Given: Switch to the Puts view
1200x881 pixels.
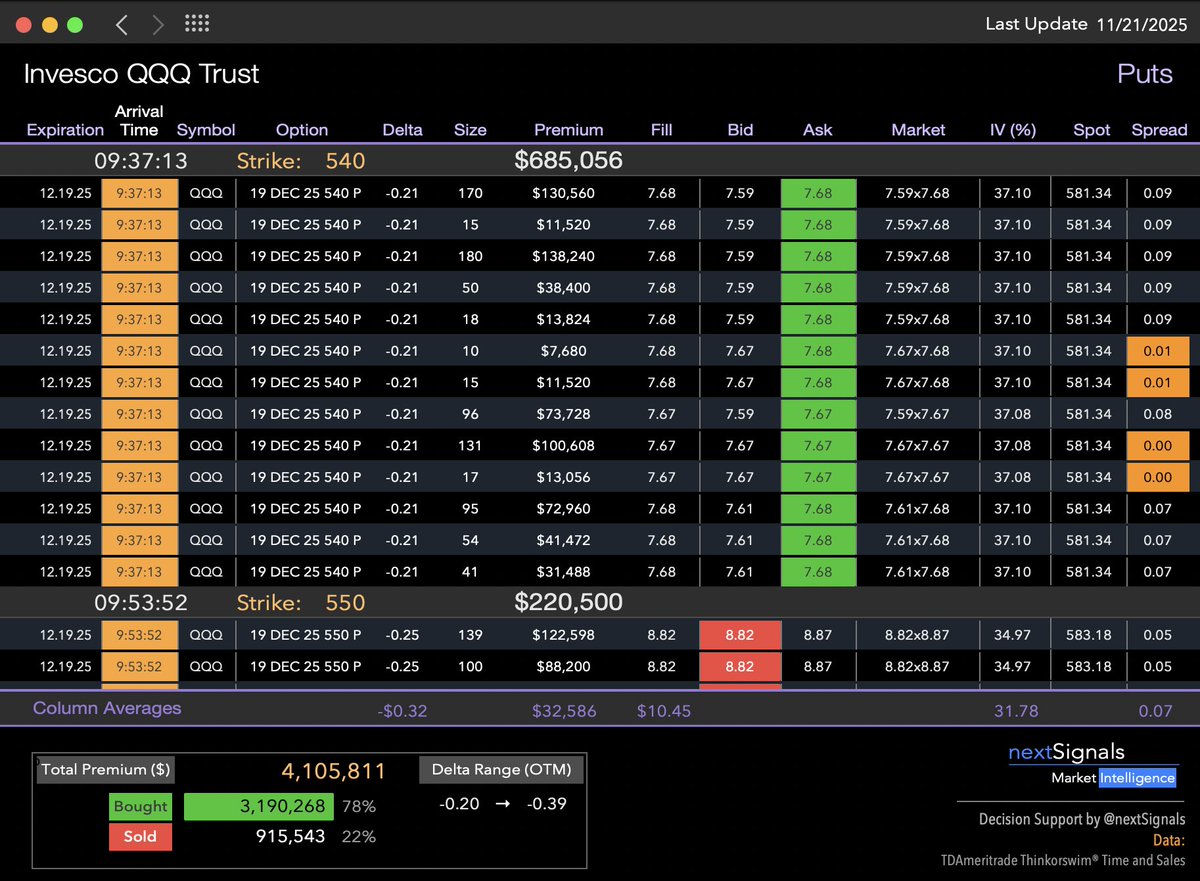Looking at the screenshot, I should (x=1144, y=74).
